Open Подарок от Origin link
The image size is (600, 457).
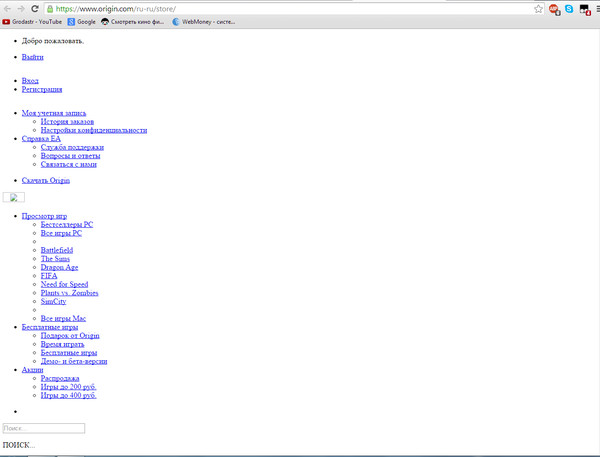[70, 336]
